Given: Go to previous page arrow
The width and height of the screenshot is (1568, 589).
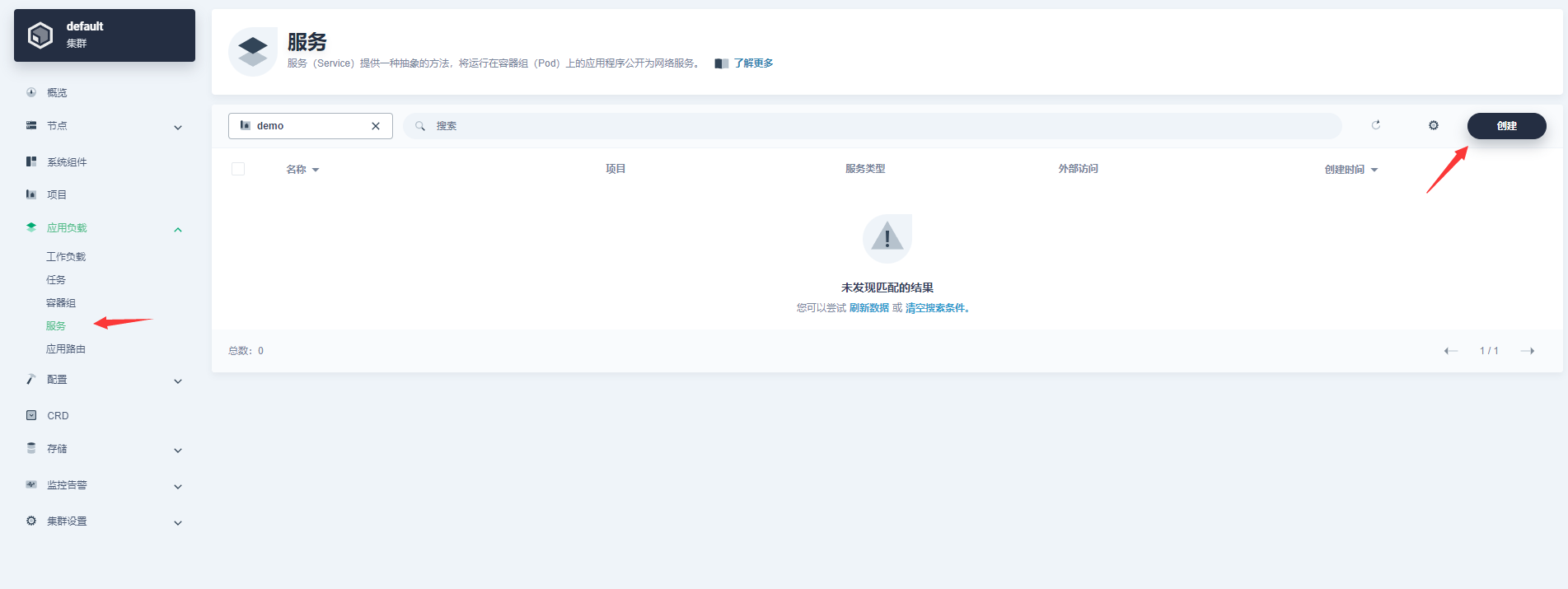Looking at the screenshot, I should click(x=1451, y=351).
